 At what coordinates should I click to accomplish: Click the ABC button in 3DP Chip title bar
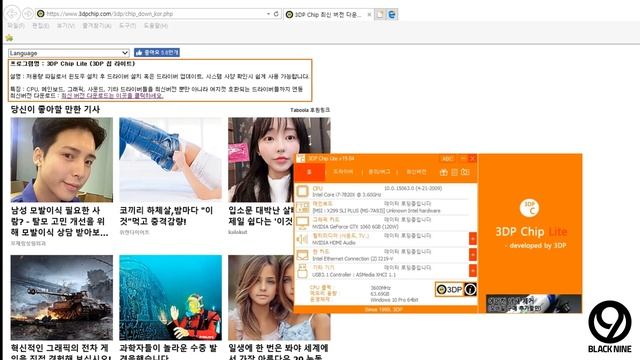(447, 158)
